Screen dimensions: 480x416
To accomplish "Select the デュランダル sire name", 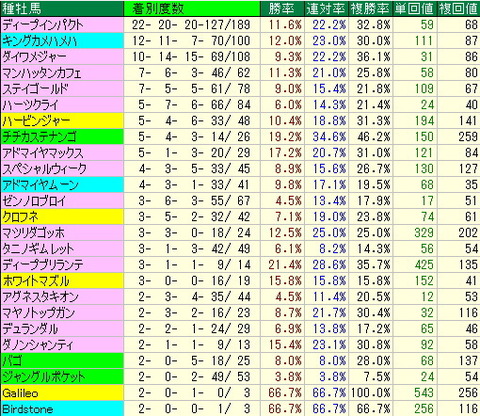I will point(30,329).
